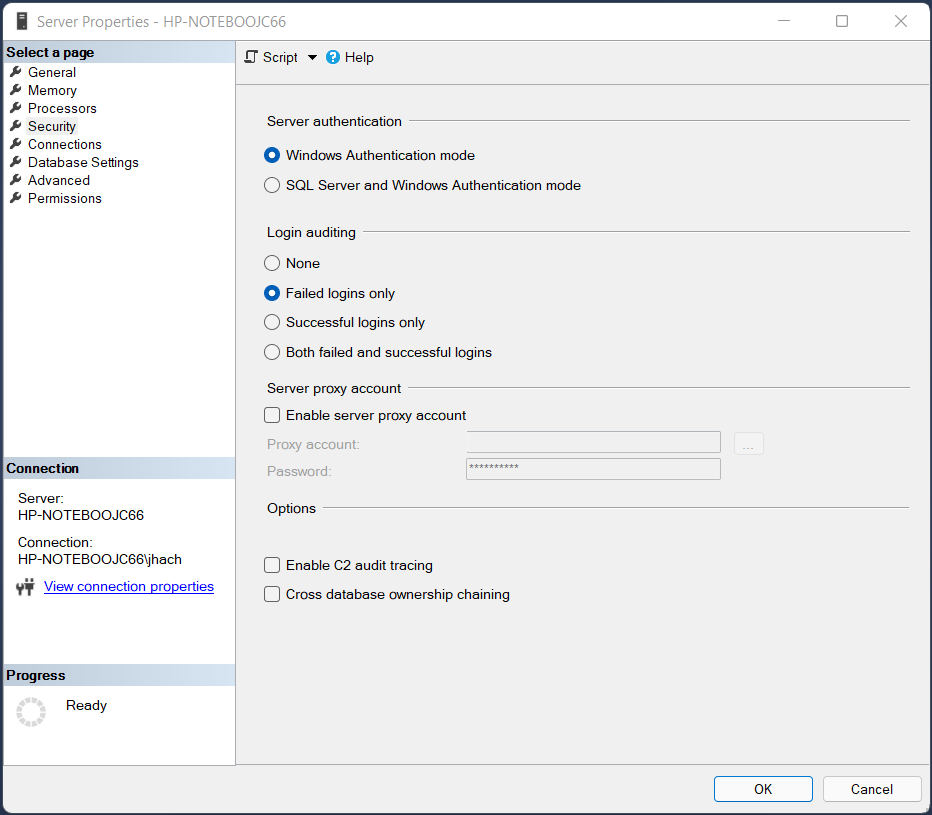The width and height of the screenshot is (932, 815).
Task: Enable the server proxy account checkbox
Action: pos(272,415)
